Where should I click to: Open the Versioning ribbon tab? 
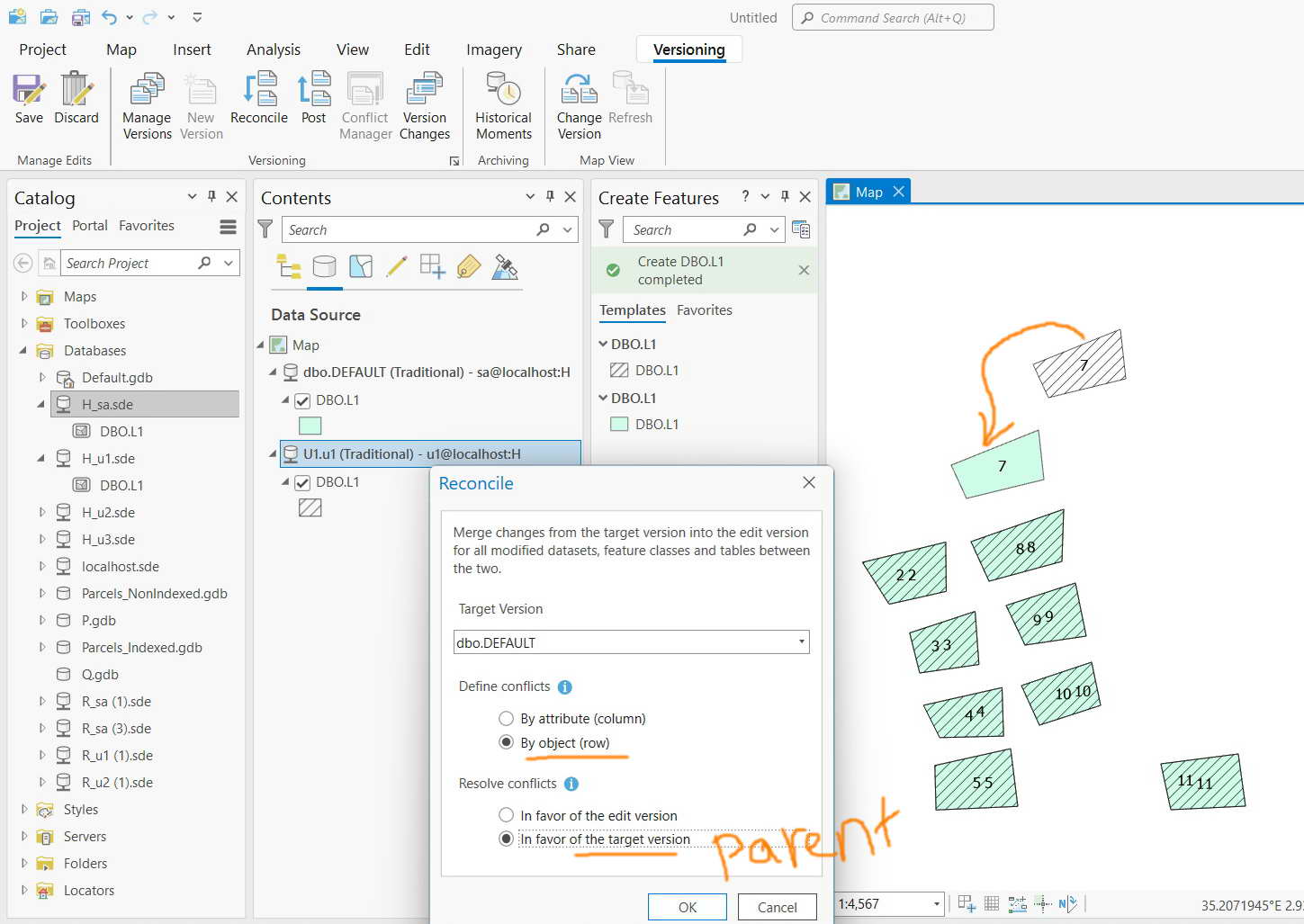coord(688,49)
